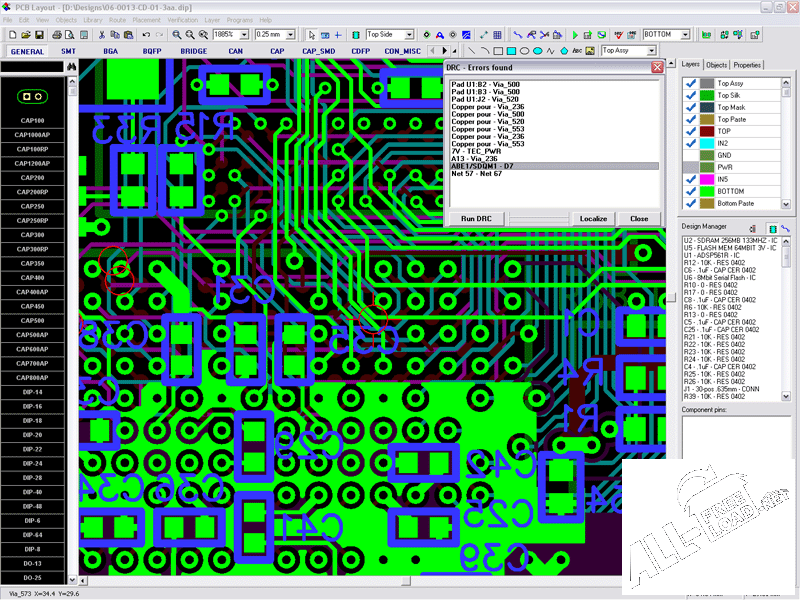Image resolution: width=800 pixels, height=600 pixels.
Task: Uncheck the Top Silk layer visibility
Action: coord(690,96)
